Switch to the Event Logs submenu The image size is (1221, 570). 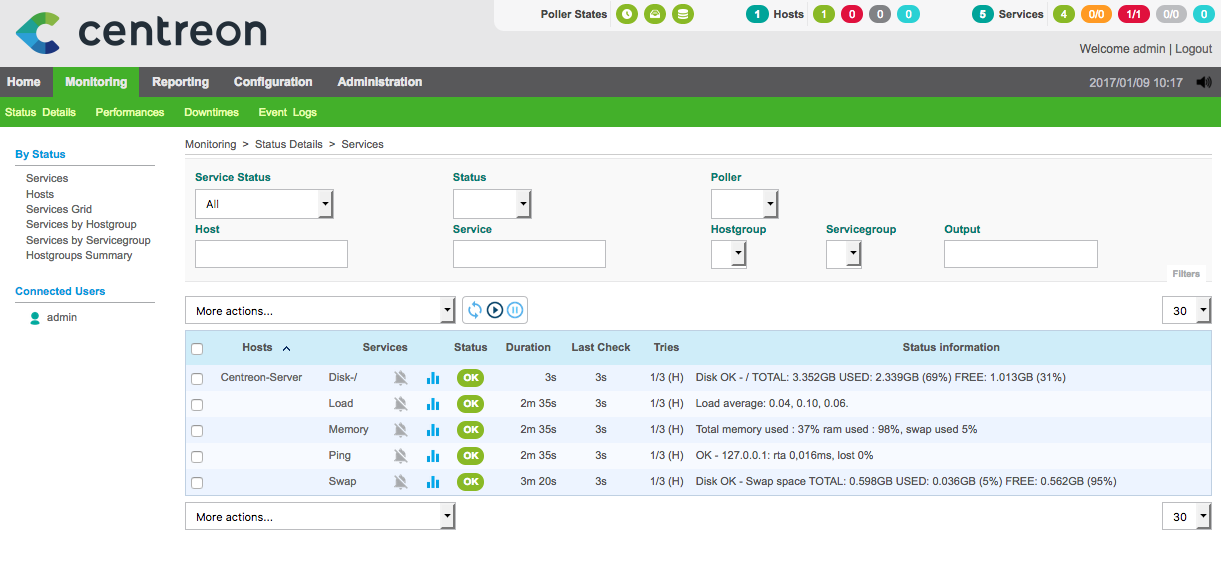[x=287, y=113]
